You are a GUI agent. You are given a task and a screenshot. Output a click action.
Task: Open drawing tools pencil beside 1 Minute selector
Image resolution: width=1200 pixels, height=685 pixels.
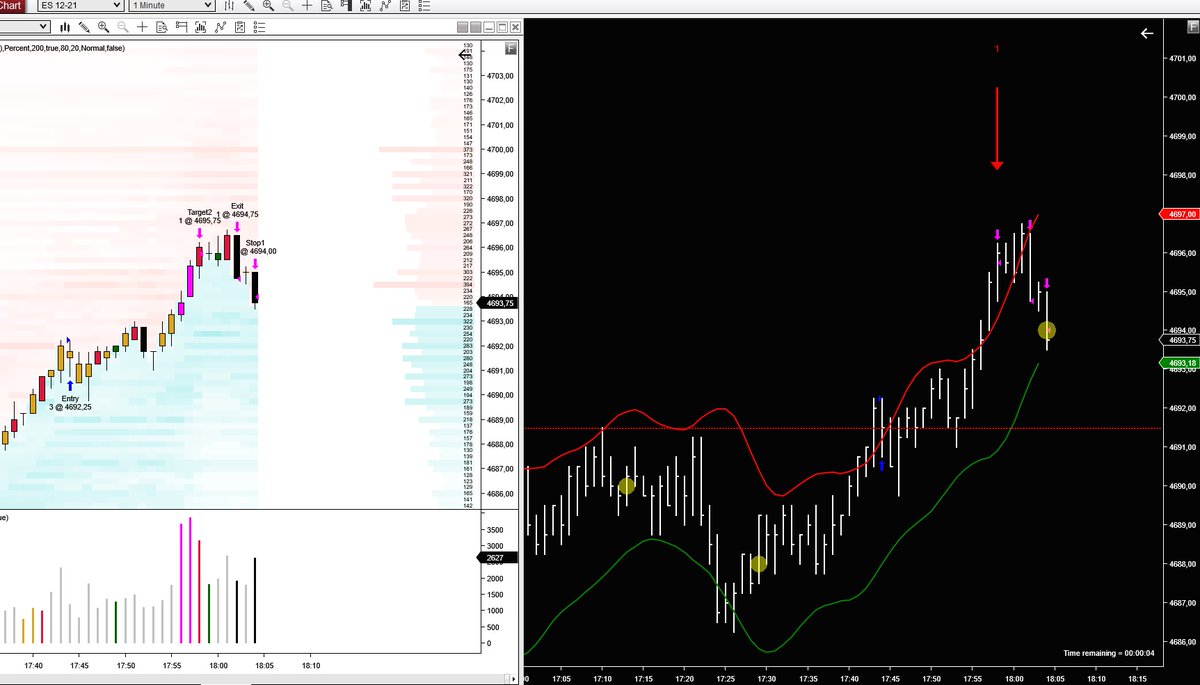[249, 5]
